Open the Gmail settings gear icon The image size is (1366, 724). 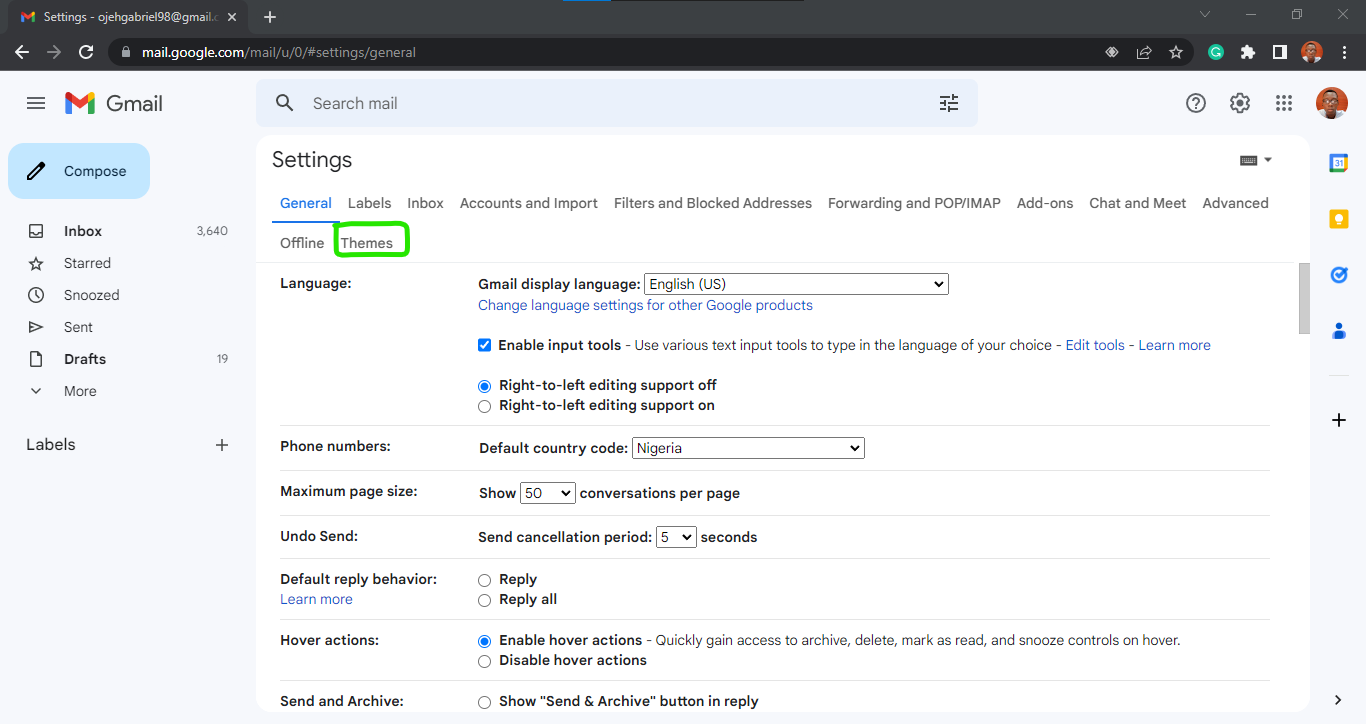click(1239, 102)
